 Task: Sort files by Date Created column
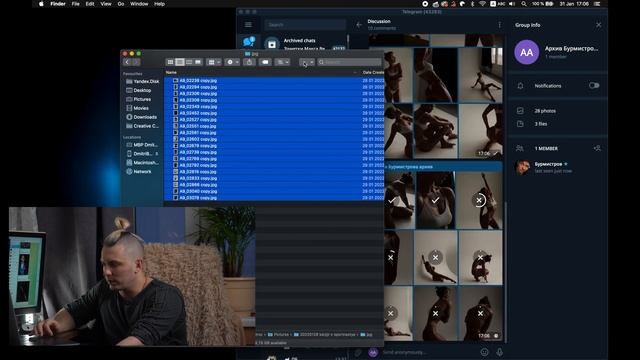pyautogui.click(x=373, y=72)
